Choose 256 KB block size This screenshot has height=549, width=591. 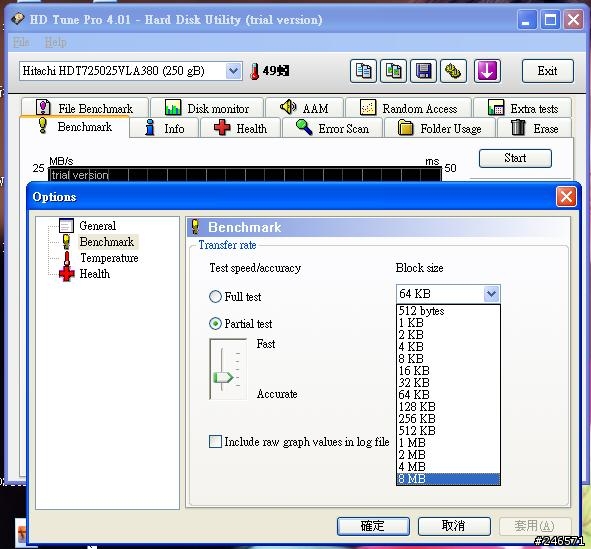[448, 419]
